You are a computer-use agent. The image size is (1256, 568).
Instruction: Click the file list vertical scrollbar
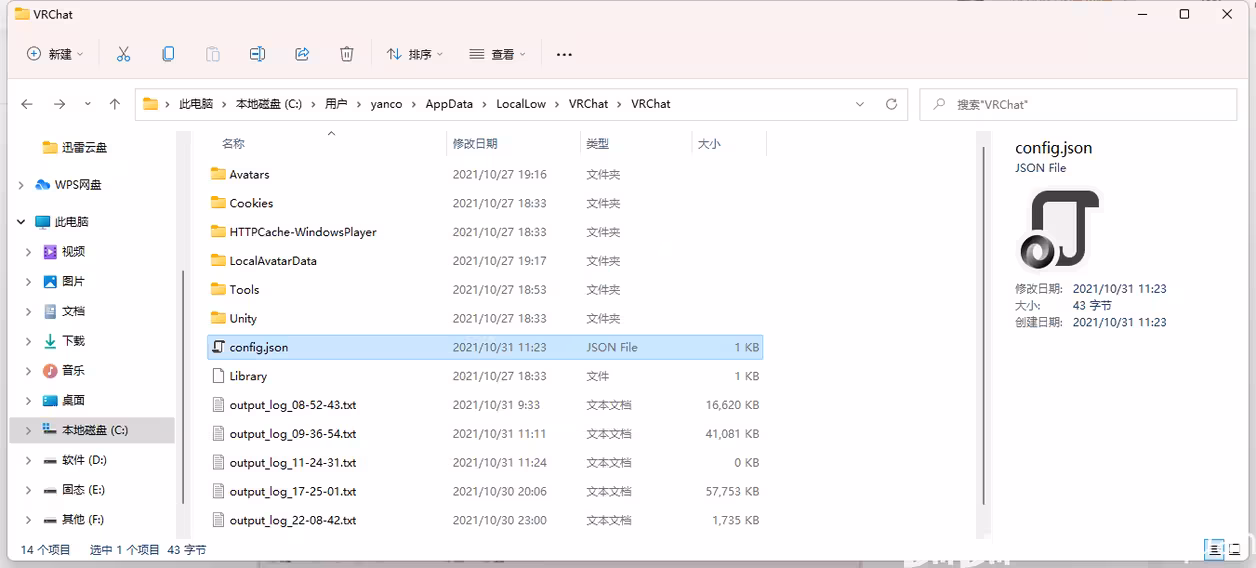pyautogui.click(x=984, y=328)
